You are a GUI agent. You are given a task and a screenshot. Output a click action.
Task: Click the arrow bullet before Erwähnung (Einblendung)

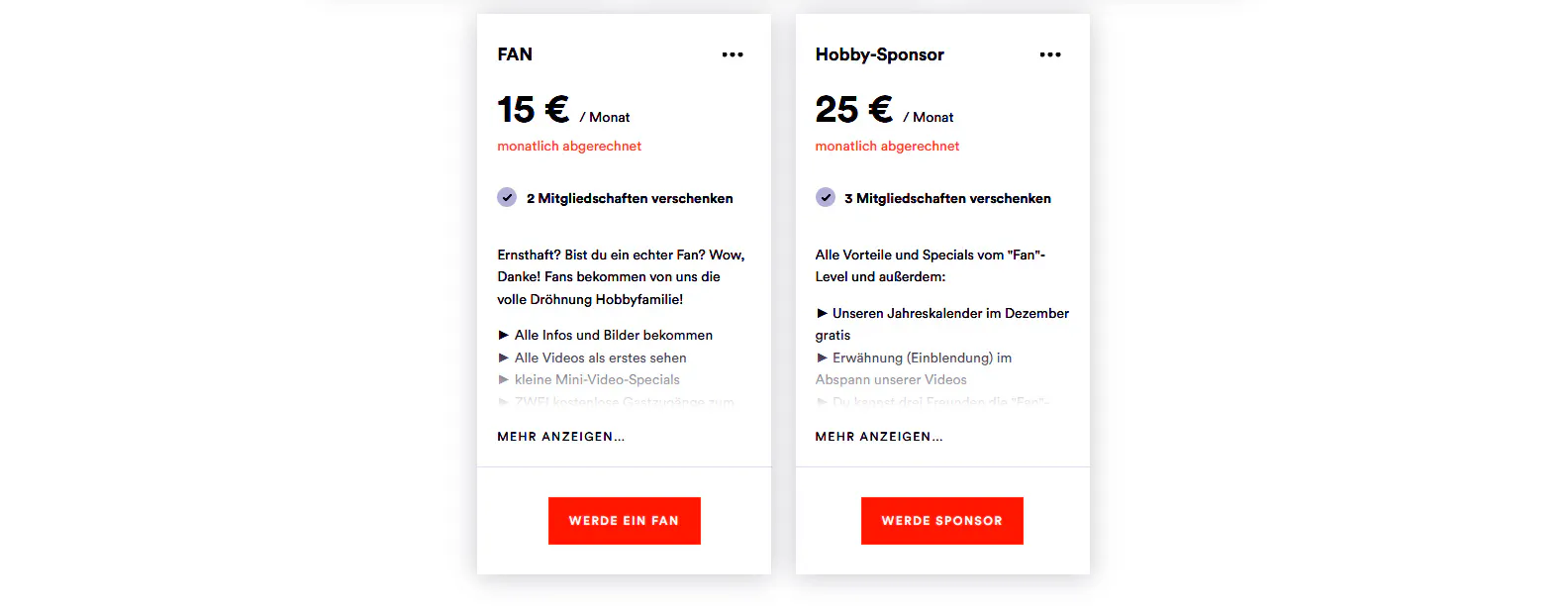(x=822, y=358)
